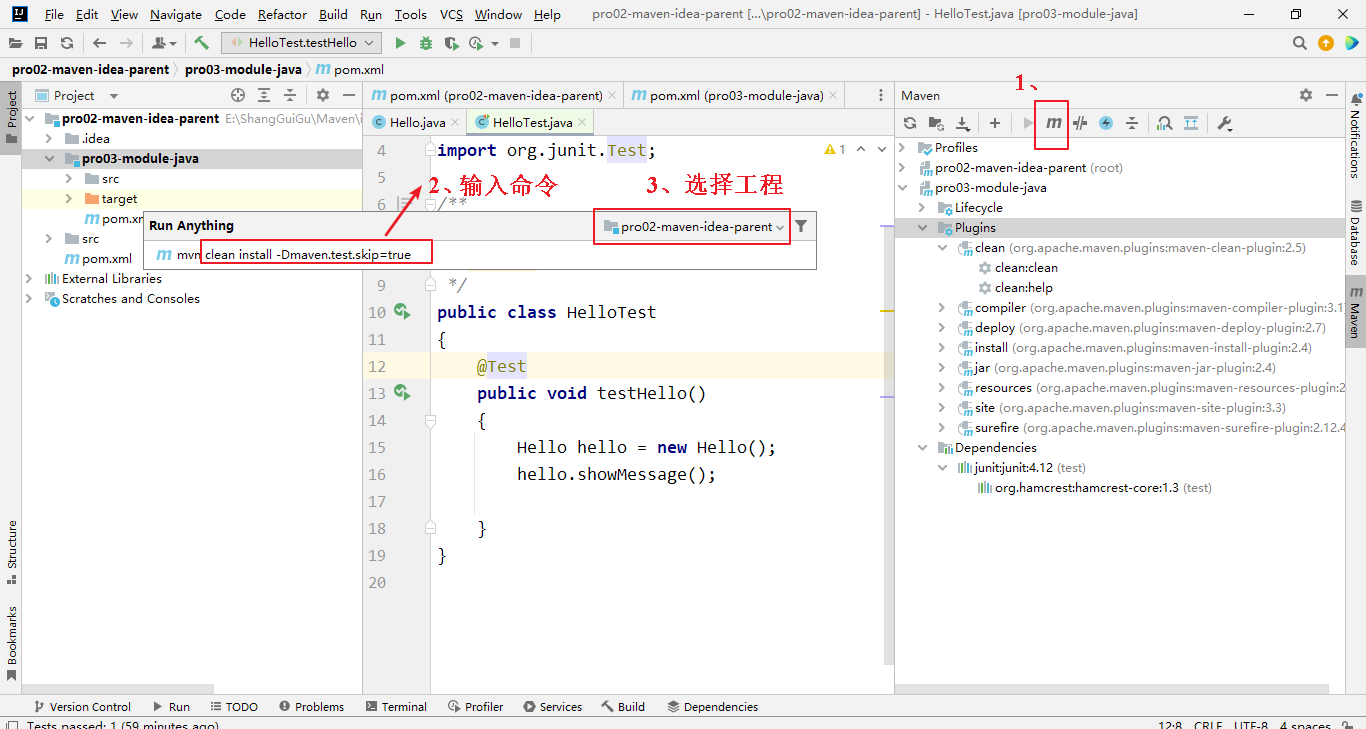Viewport: 1366px width, 729px height.
Task: Reload all Maven projects icon
Action: pos(910,123)
